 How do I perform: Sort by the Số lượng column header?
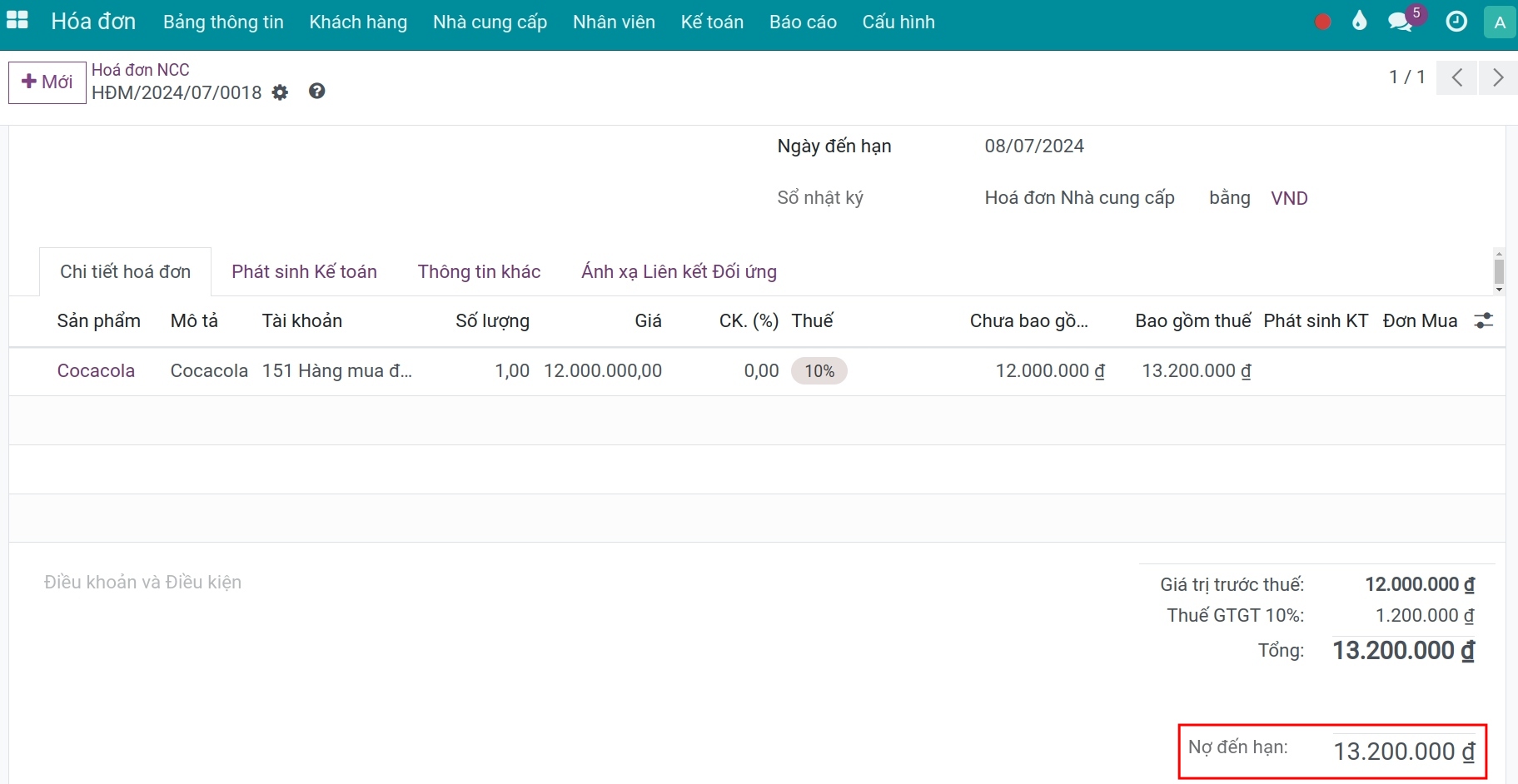click(492, 320)
